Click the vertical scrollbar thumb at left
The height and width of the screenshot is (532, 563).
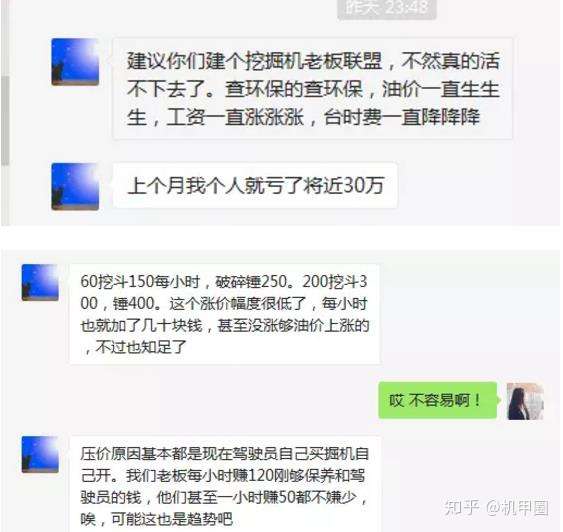click(x=5, y=120)
